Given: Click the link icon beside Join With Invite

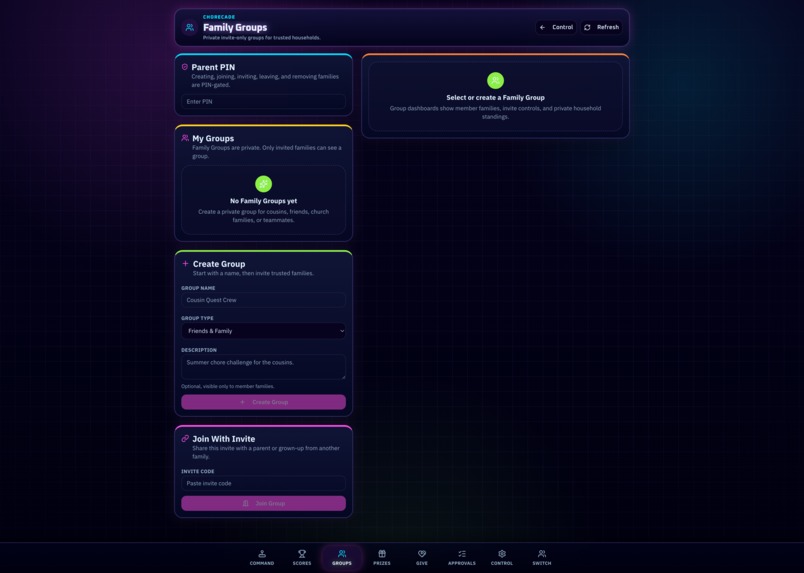Looking at the screenshot, I should tap(185, 439).
